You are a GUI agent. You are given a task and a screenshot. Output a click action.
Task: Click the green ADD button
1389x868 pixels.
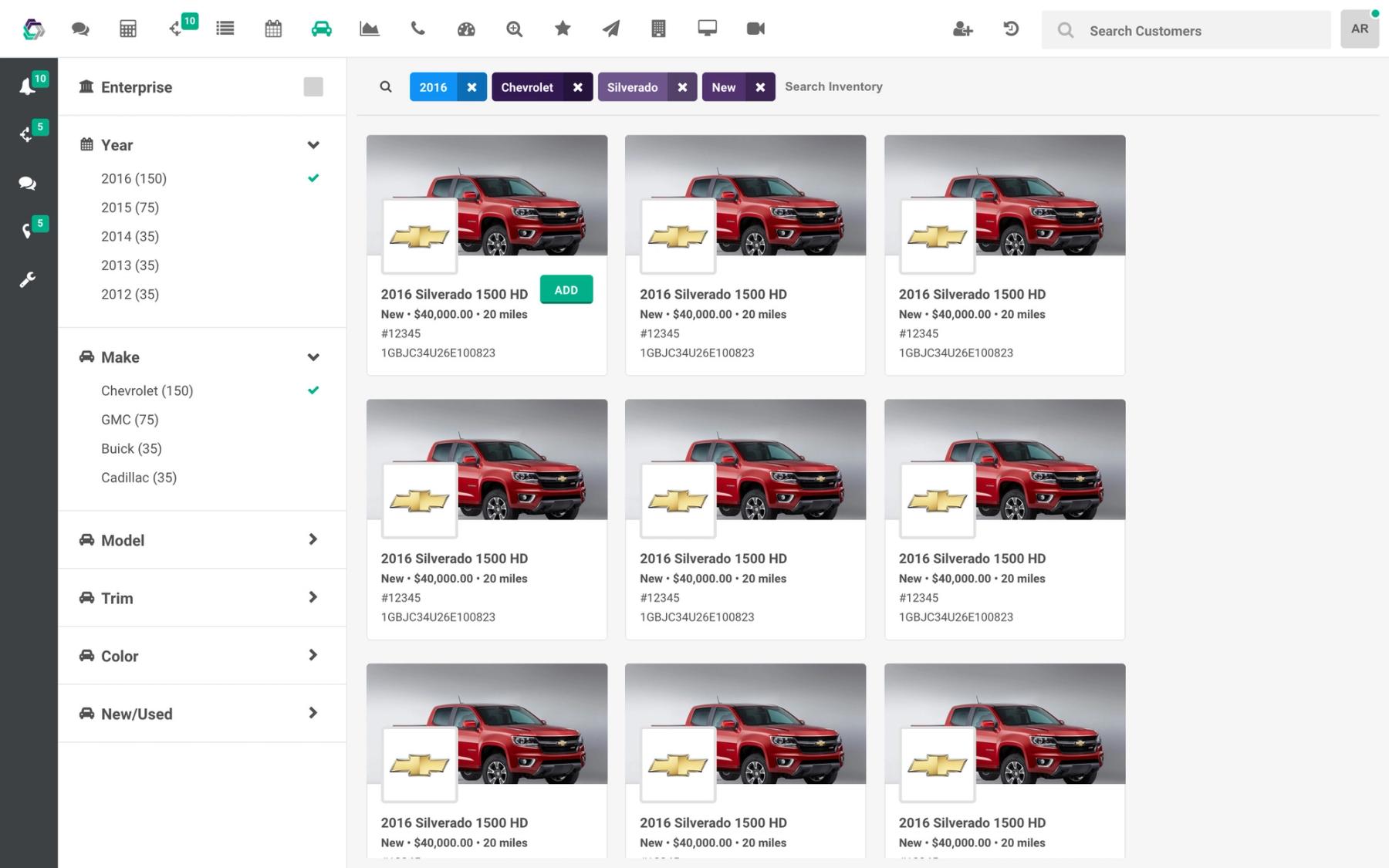[x=566, y=290]
